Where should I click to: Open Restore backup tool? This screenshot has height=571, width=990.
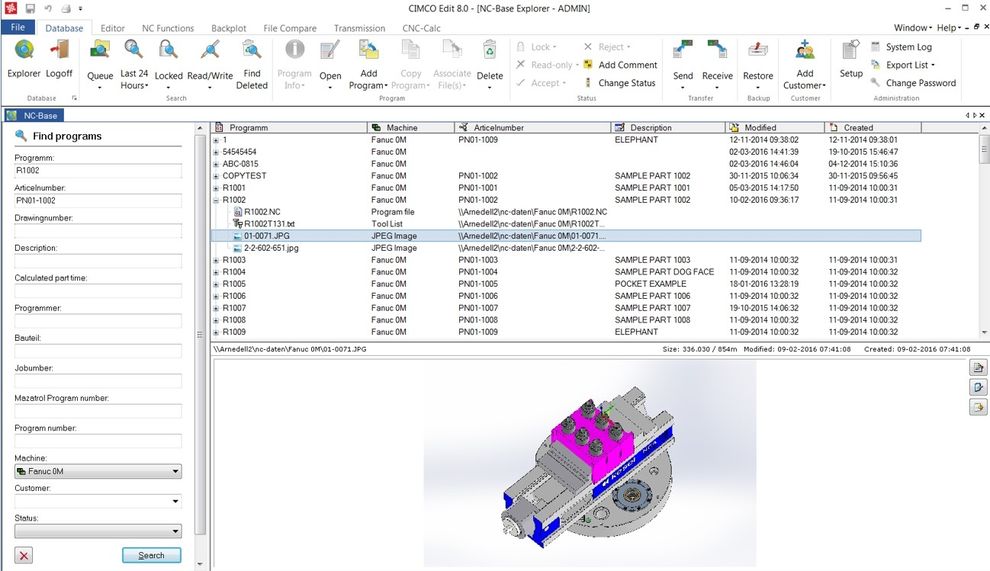[x=758, y=63]
